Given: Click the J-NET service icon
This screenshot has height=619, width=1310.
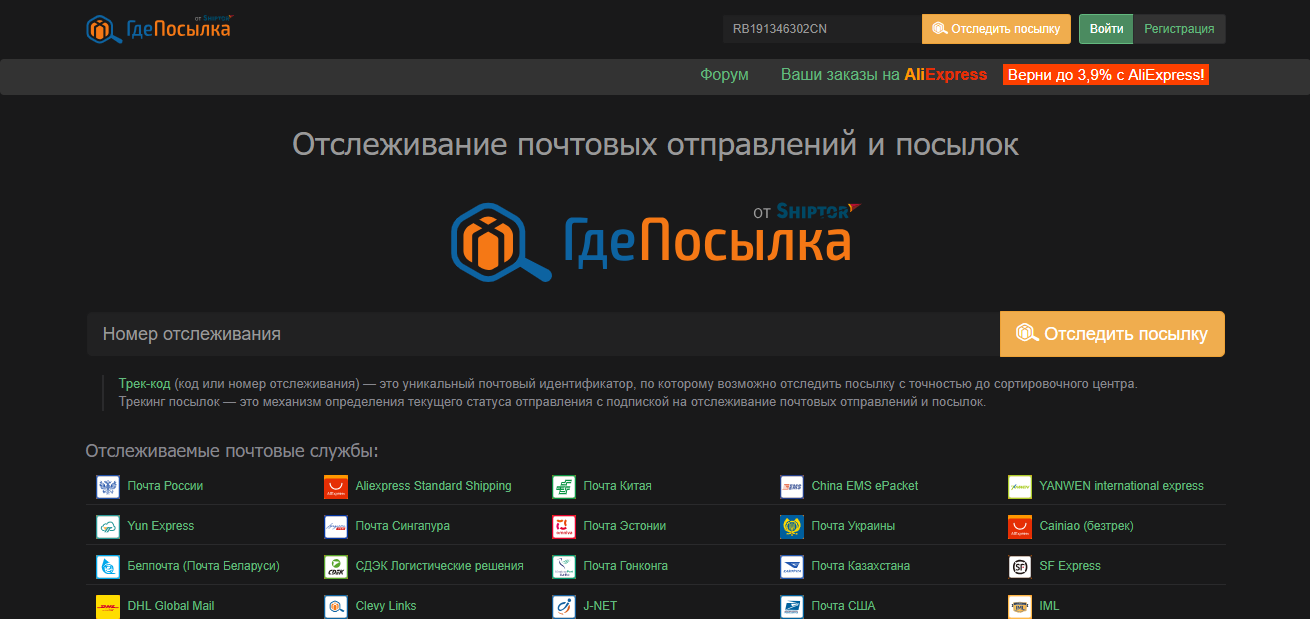Looking at the screenshot, I should [564, 607].
